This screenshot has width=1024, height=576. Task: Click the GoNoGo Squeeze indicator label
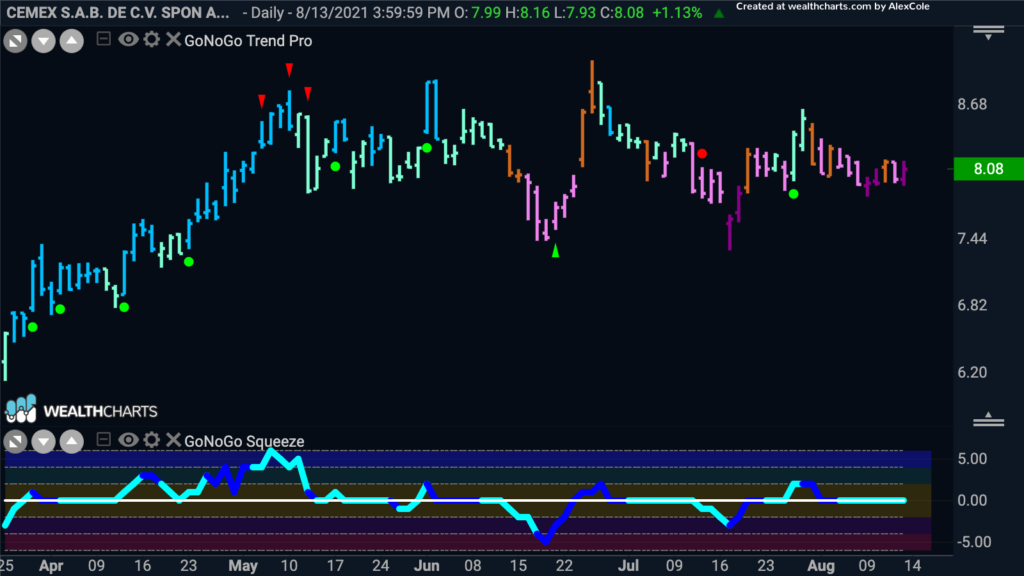pos(244,441)
